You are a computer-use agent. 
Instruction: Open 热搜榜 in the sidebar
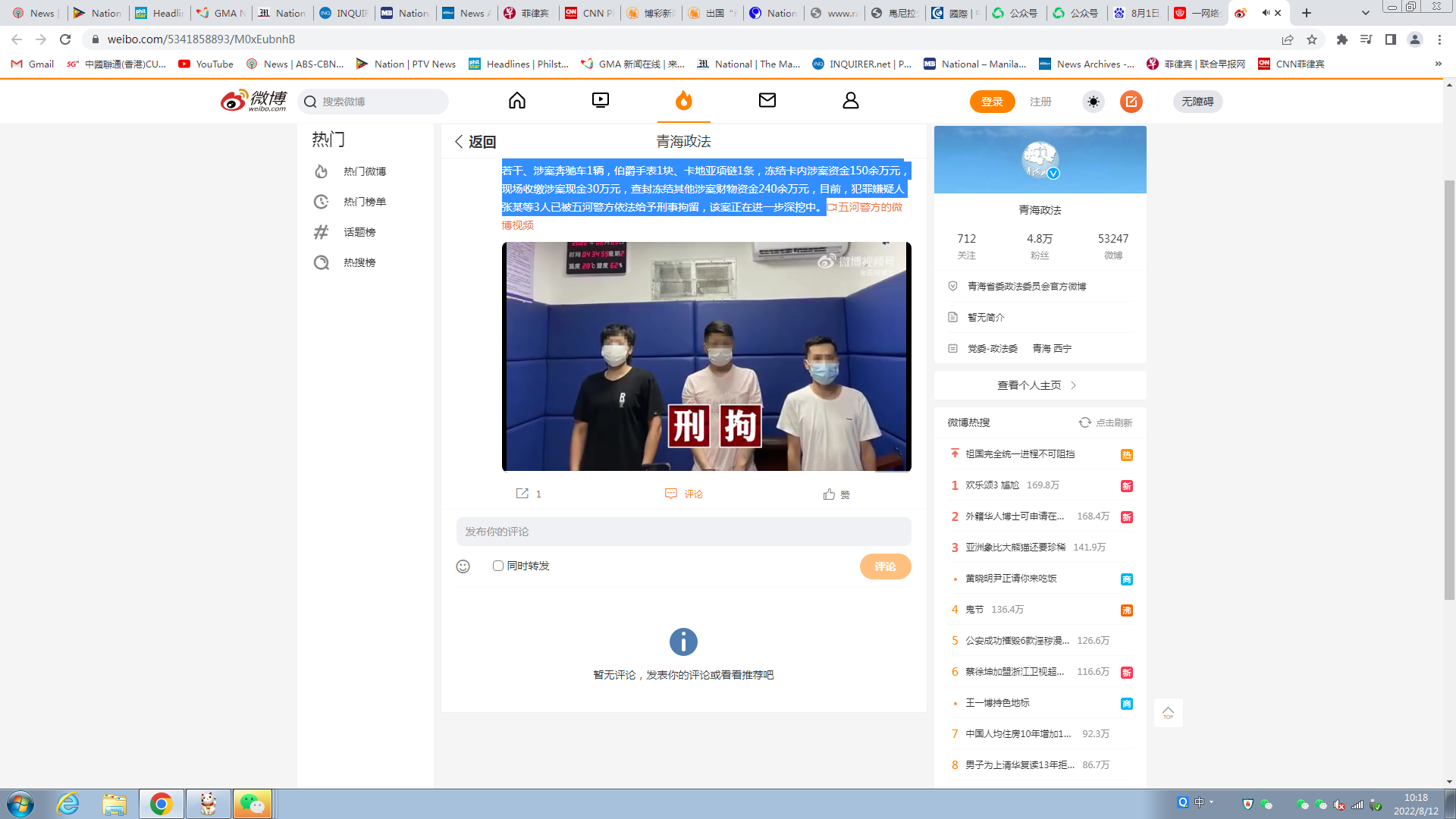(360, 262)
